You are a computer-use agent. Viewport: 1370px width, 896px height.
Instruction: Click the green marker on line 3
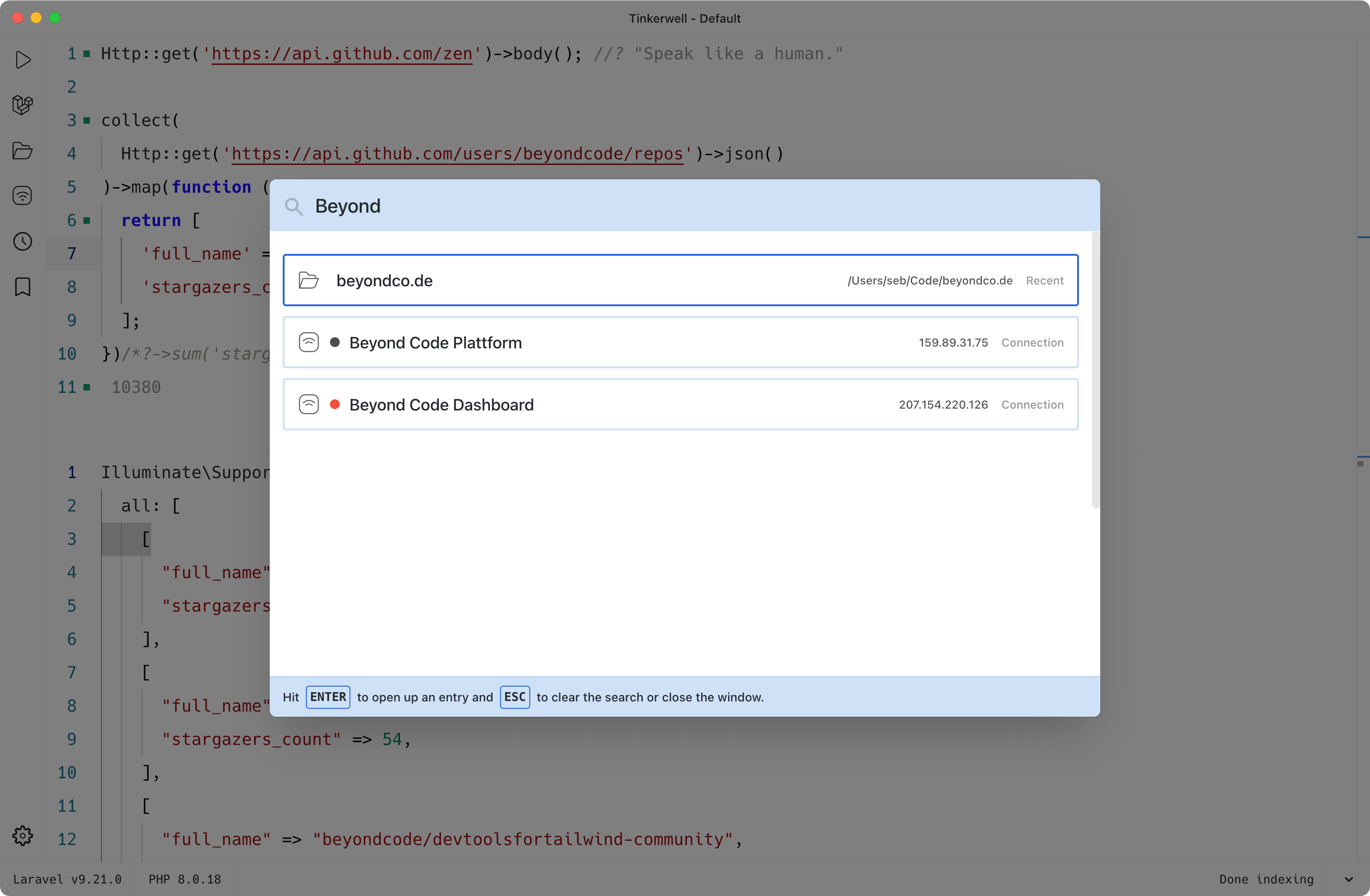[87, 120]
